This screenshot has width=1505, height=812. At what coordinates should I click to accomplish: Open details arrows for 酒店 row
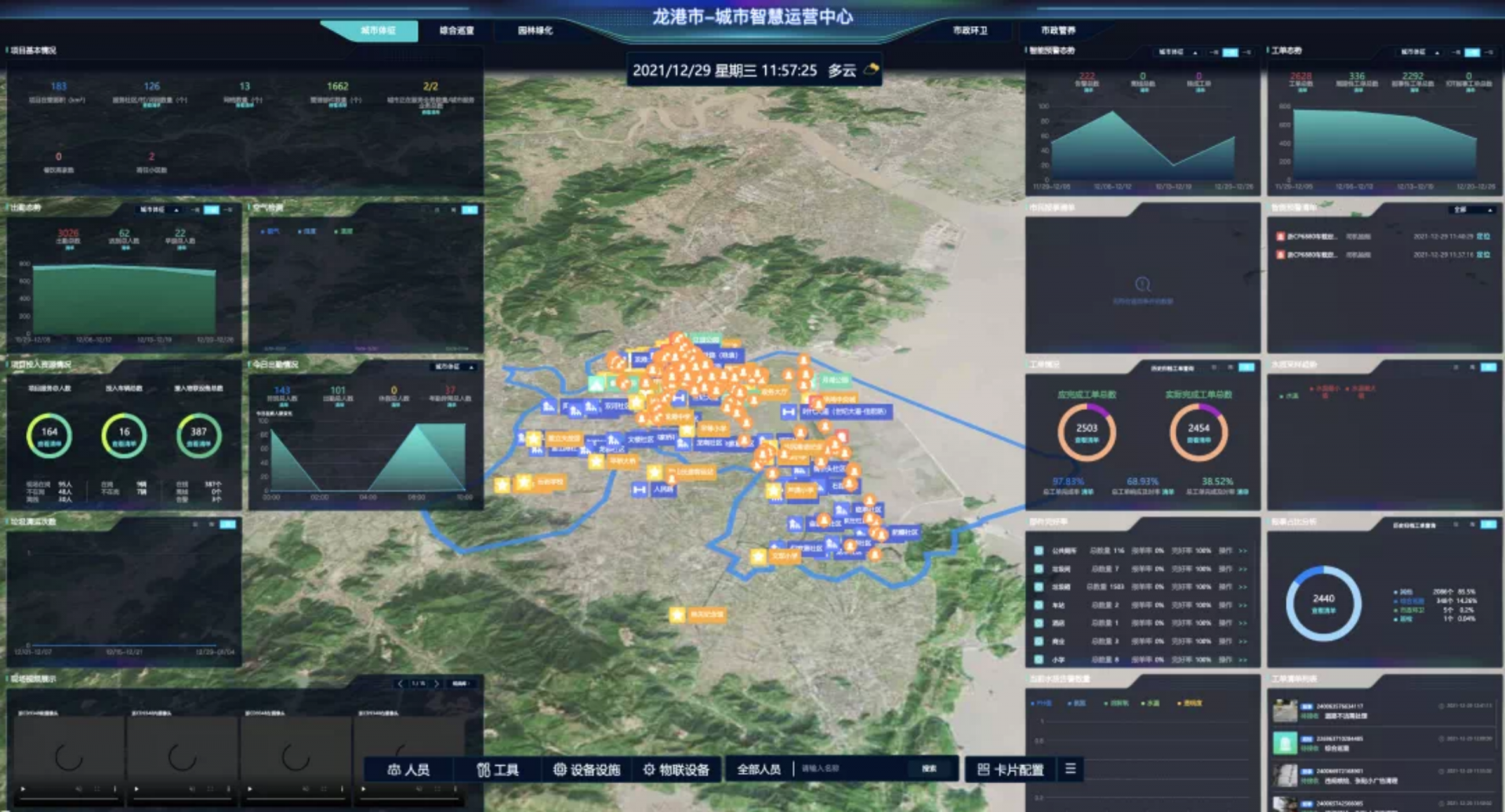pyautogui.click(x=1242, y=623)
